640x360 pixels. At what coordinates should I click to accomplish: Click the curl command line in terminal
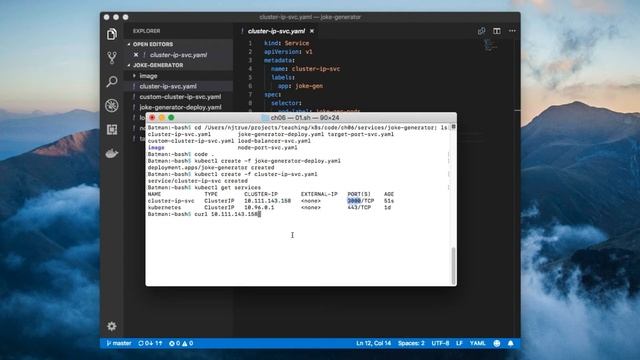204,214
